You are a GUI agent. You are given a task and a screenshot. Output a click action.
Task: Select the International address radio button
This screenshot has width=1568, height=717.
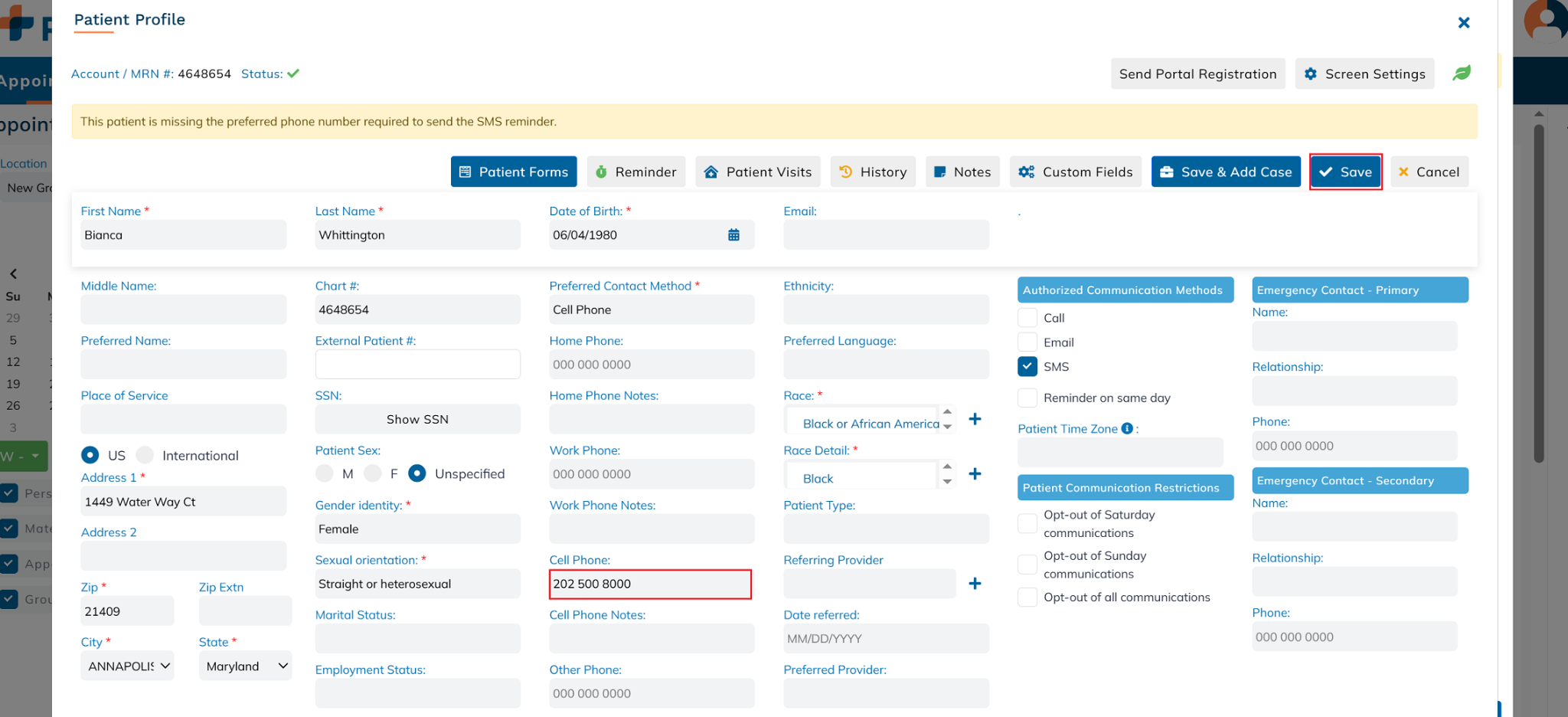tap(145, 455)
